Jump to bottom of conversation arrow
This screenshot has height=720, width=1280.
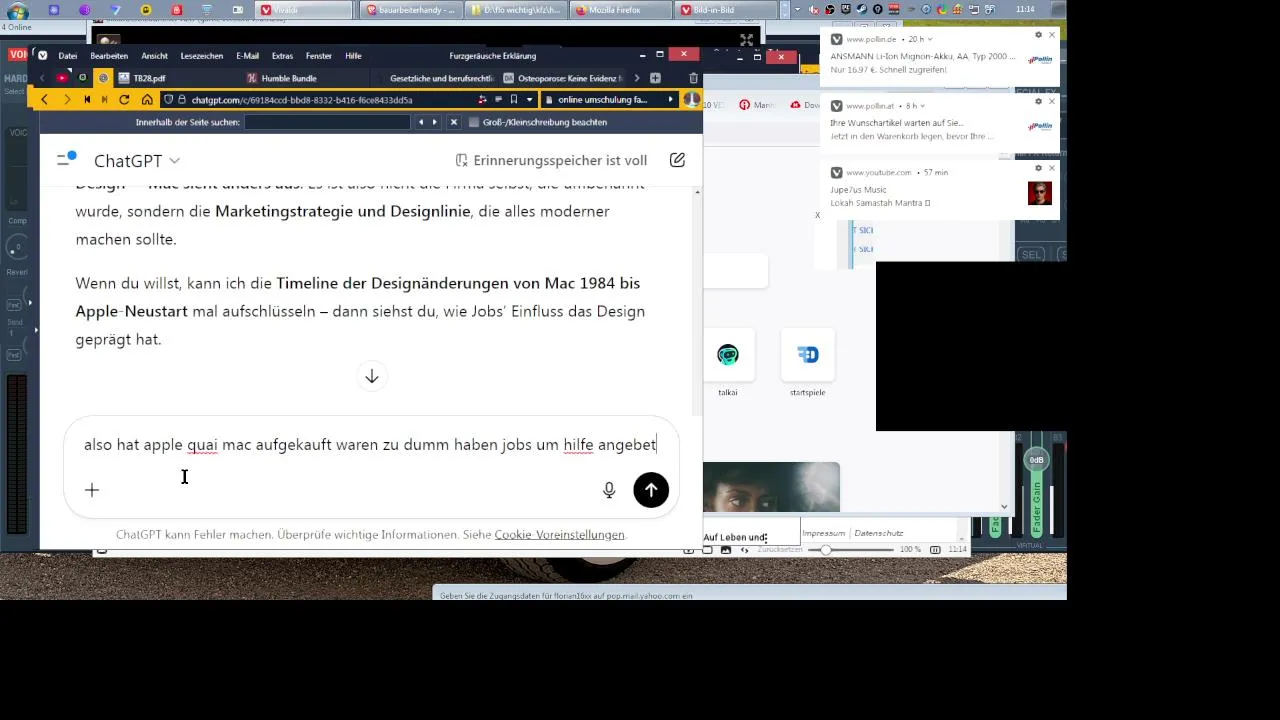pyautogui.click(x=371, y=376)
